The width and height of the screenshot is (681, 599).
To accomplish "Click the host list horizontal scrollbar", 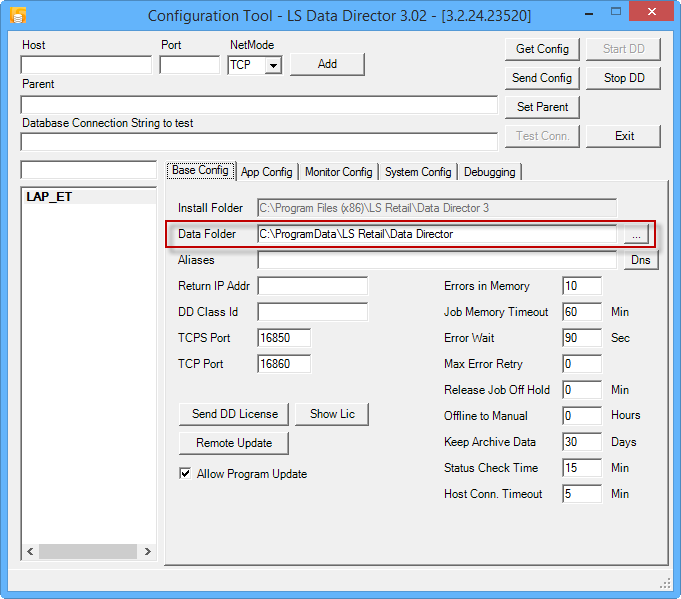I will coord(88,551).
